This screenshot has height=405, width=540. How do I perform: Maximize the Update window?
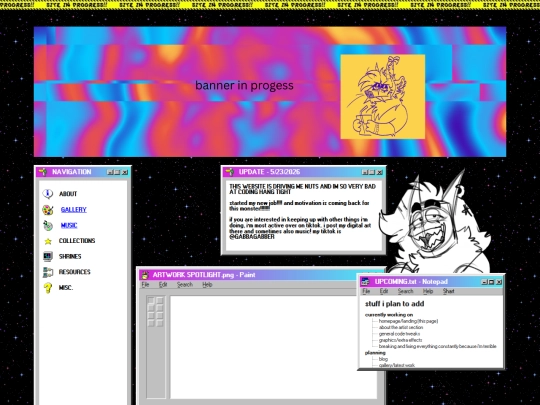[372, 172]
